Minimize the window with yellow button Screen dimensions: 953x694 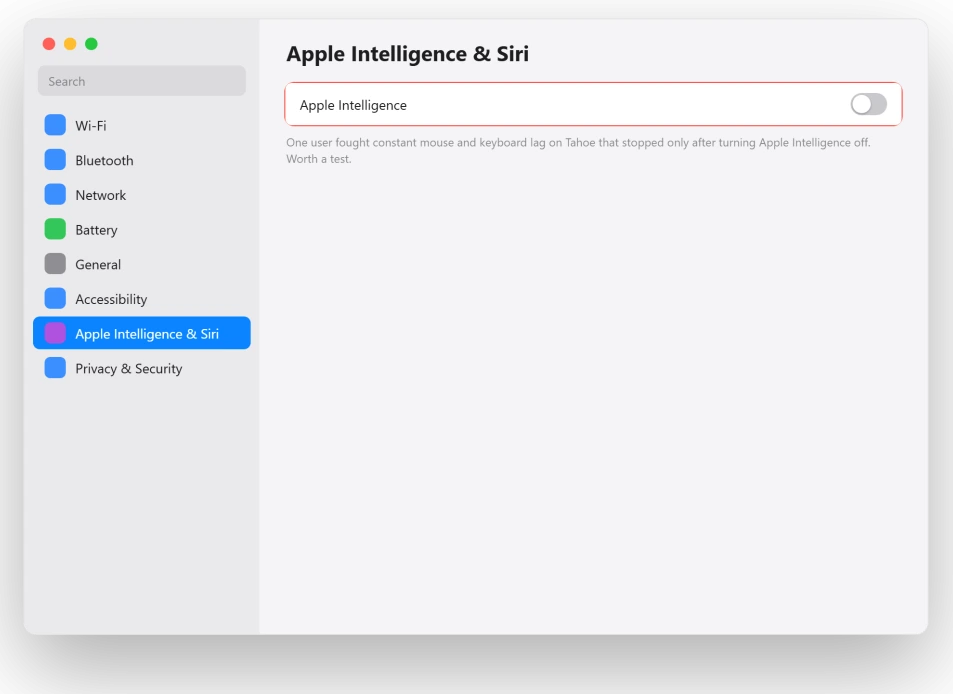coord(71,44)
